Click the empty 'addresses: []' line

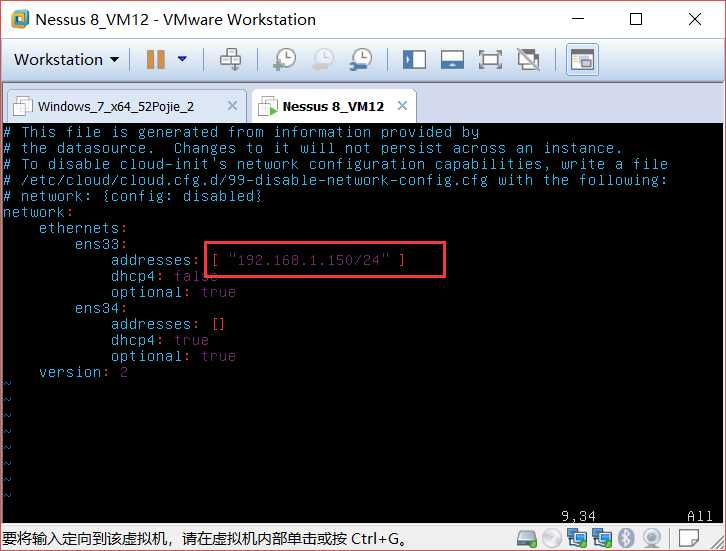tap(168, 324)
